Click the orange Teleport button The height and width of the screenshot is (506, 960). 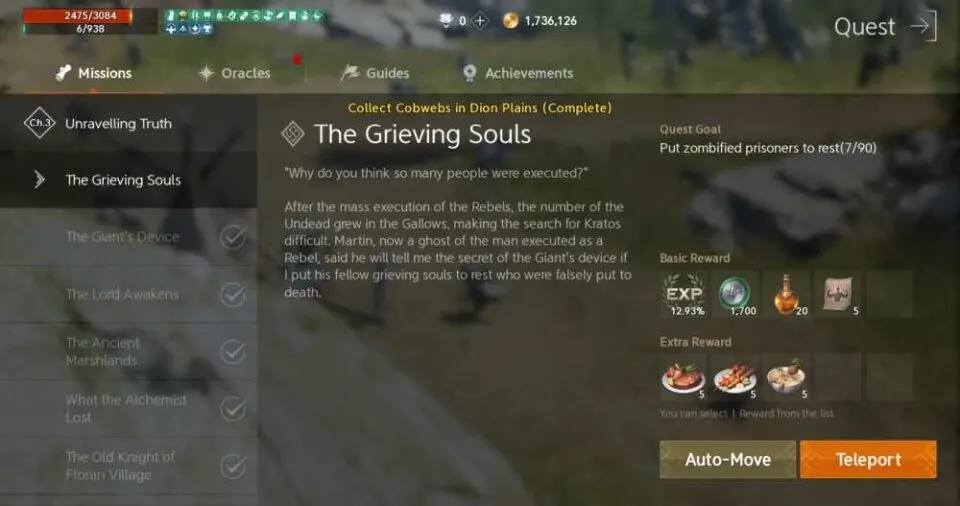tap(868, 459)
